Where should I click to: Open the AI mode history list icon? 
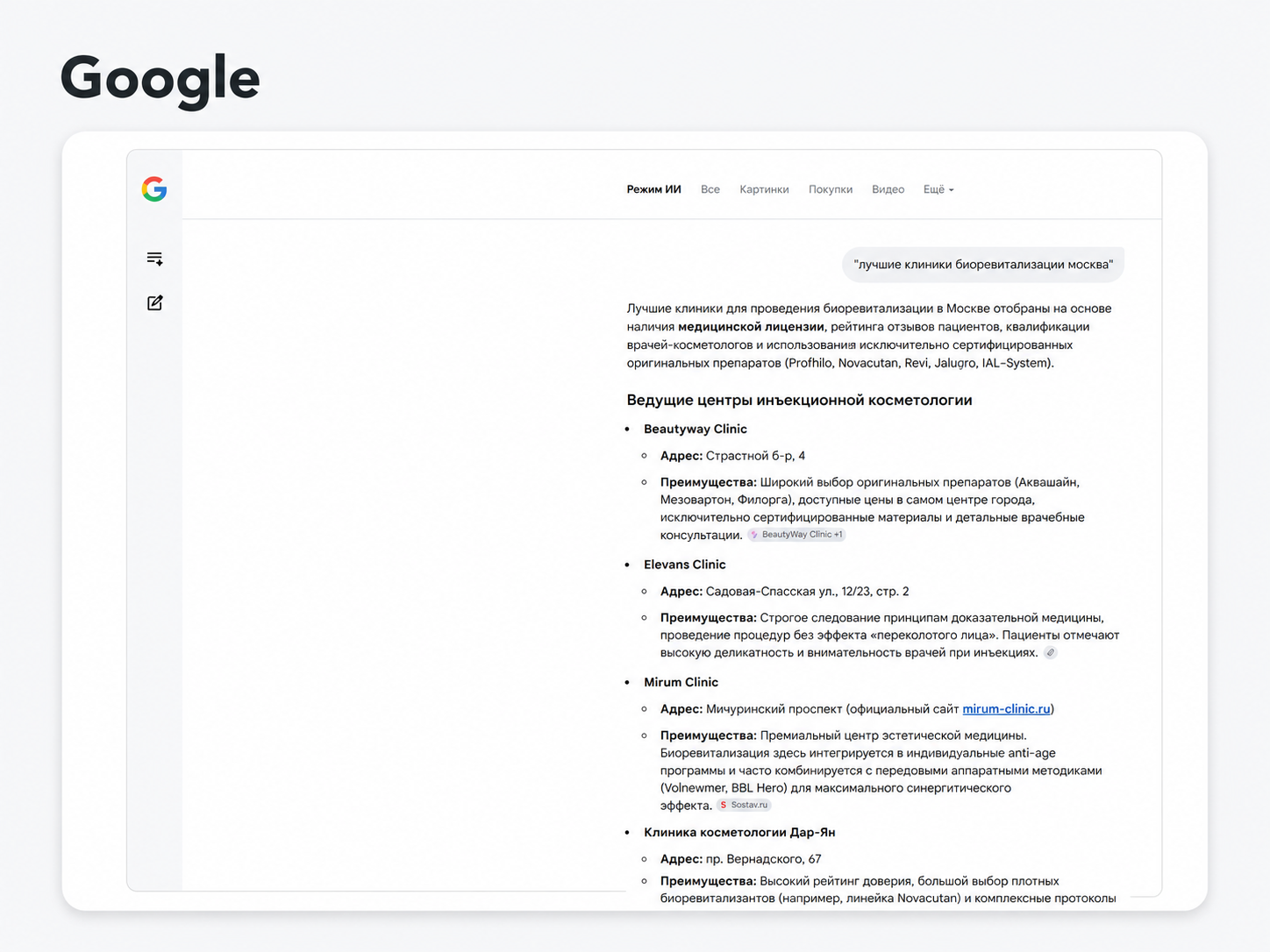click(x=155, y=259)
